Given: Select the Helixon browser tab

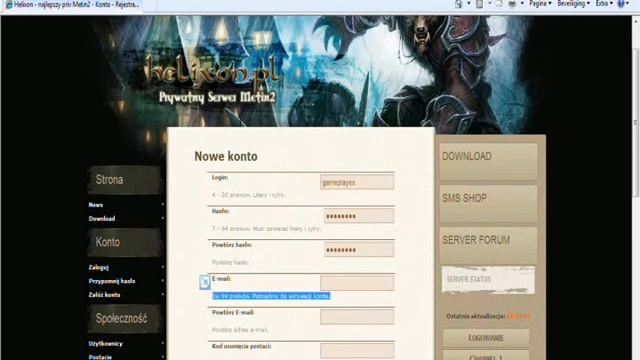Looking at the screenshot, I should 73,5.
